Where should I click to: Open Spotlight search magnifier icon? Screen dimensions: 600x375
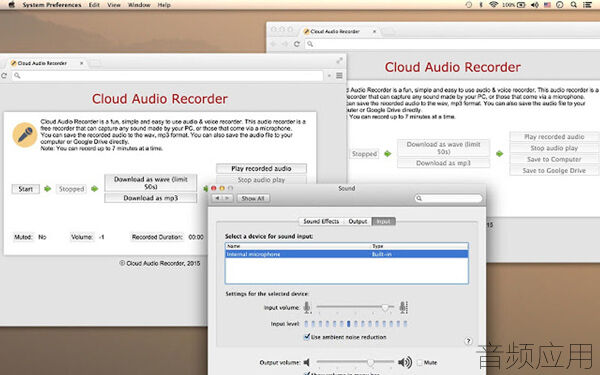pos(574,5)
